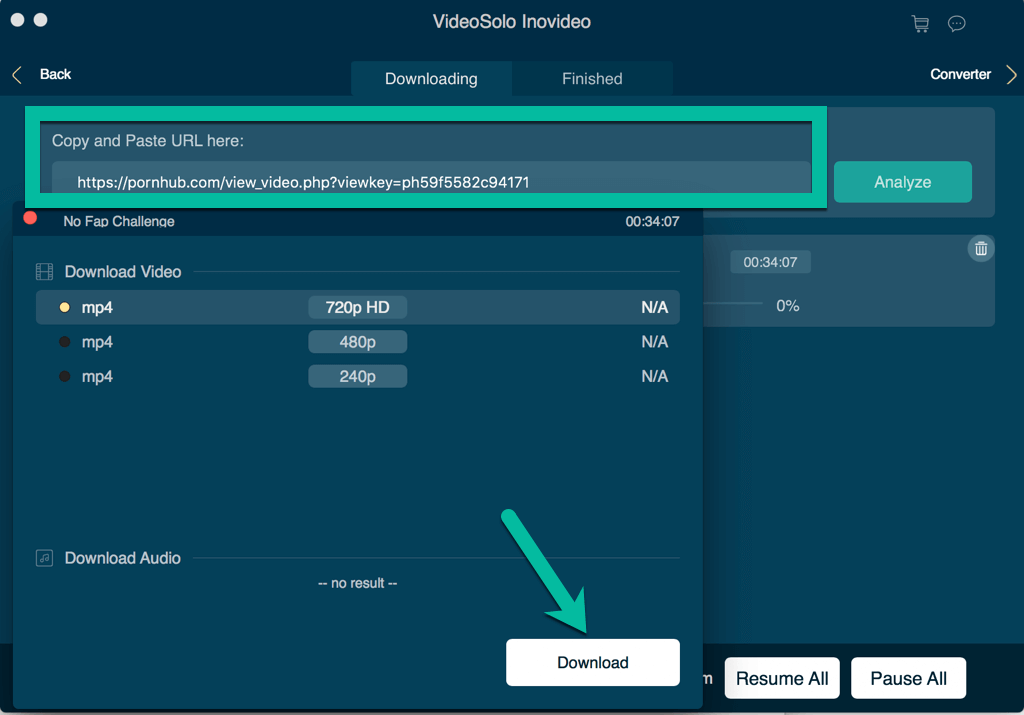The width and height of the screenshot is (1024, 715).
Task: Click the Resume All button
Action: point(782,678)
